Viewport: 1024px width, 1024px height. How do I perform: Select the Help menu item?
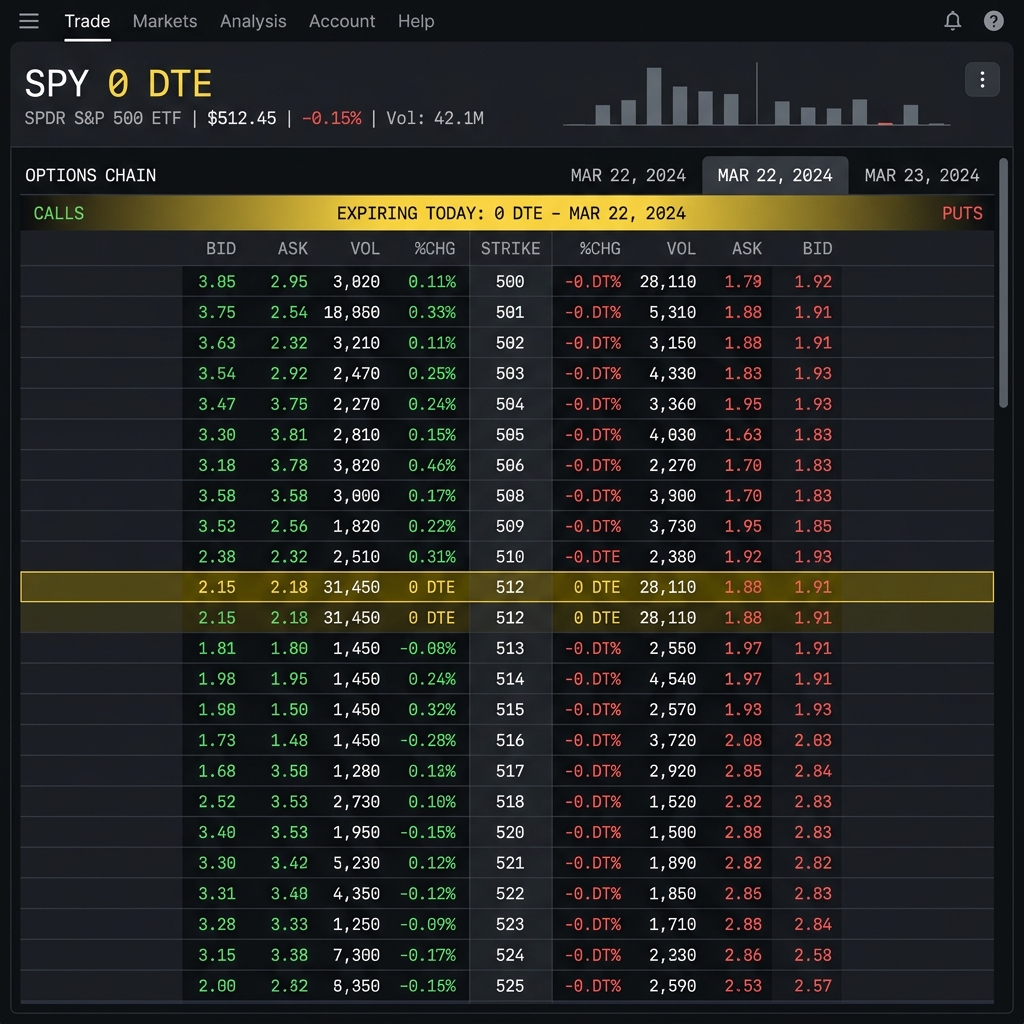tap(416, 21)
